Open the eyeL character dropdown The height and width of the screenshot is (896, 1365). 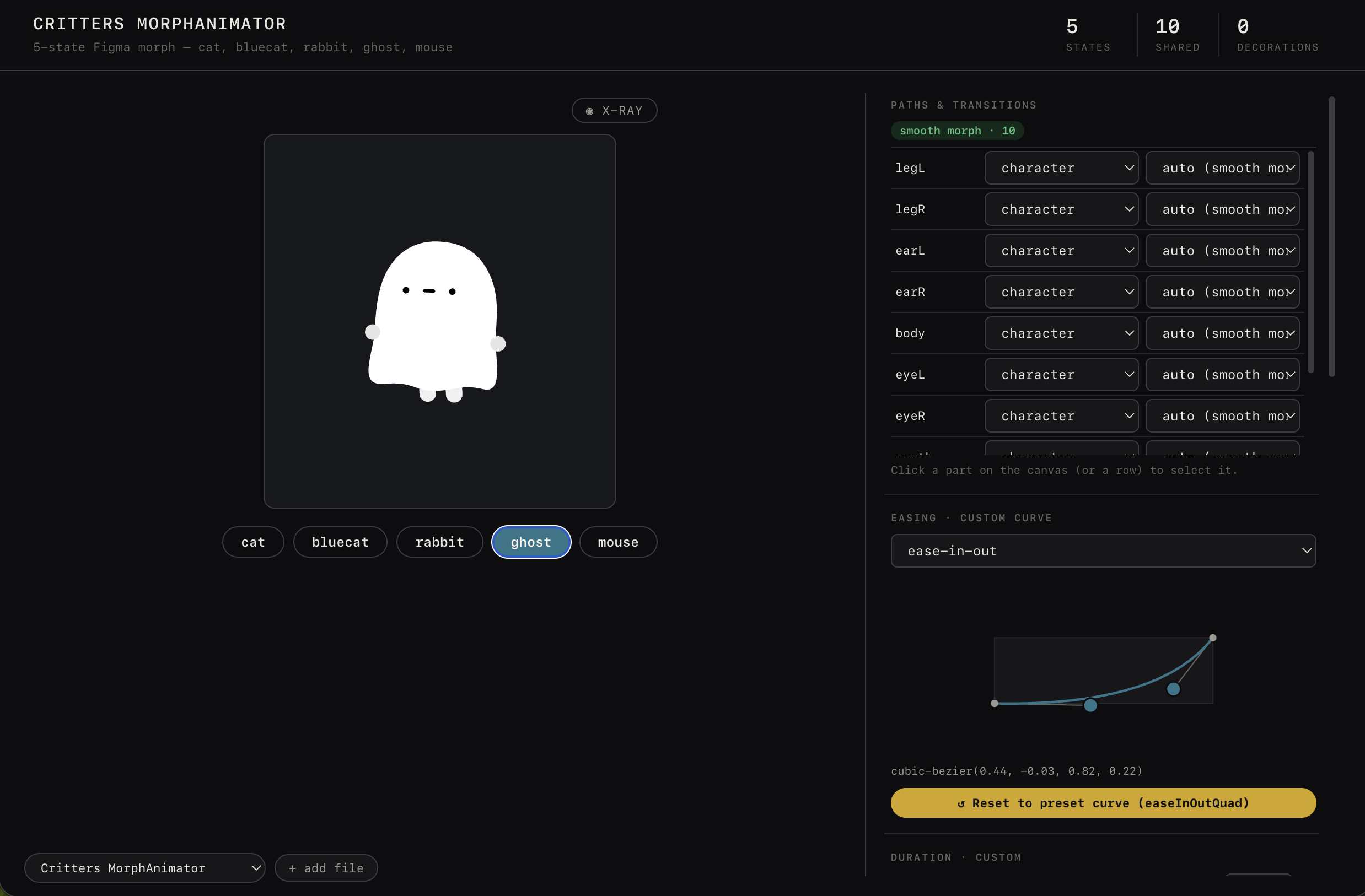point(1061,374)
